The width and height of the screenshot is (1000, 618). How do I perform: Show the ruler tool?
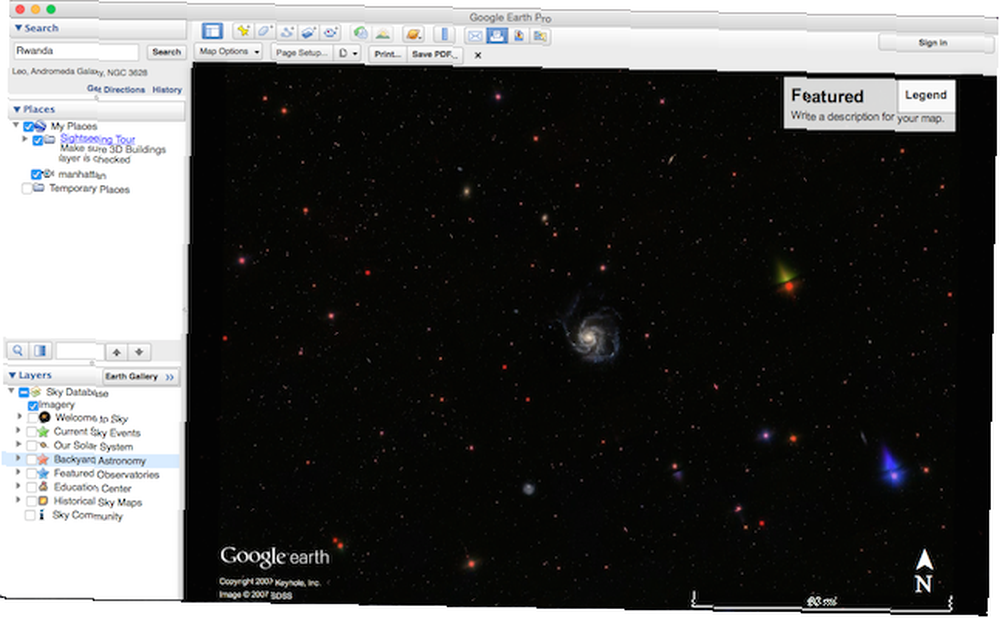point(444,34)
